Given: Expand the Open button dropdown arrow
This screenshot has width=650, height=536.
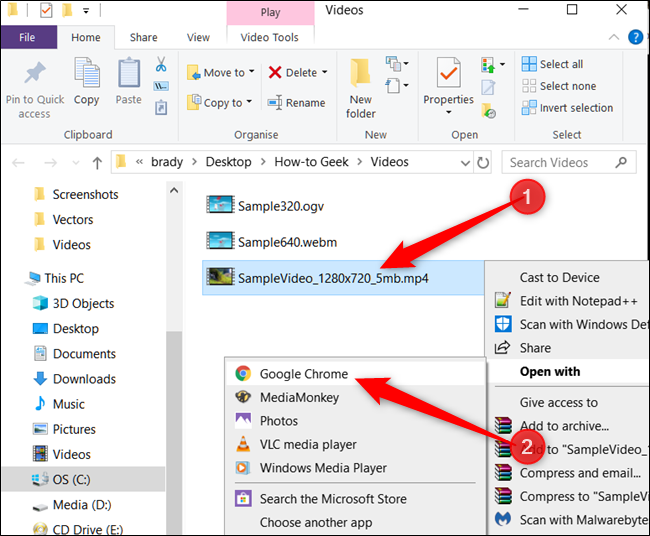Looking at the screenshot, I should pyautogui.click(x=502, y=64).
